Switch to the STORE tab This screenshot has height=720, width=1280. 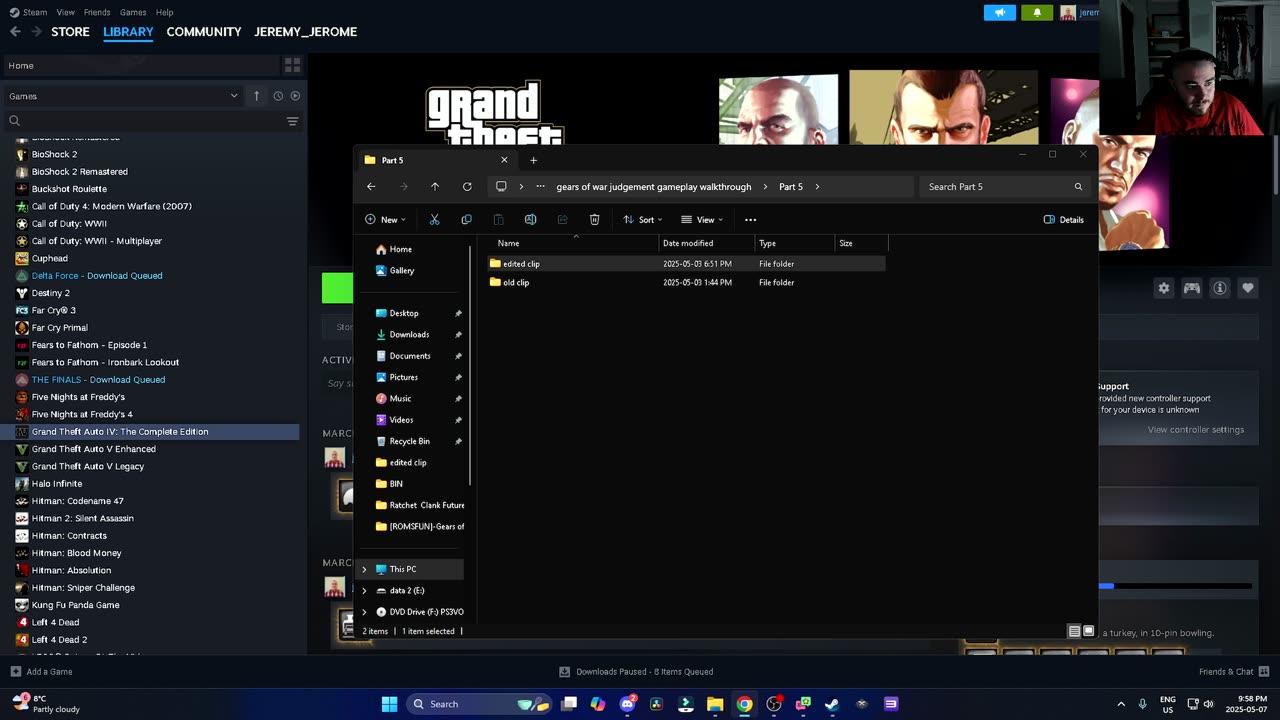(70, 32)
